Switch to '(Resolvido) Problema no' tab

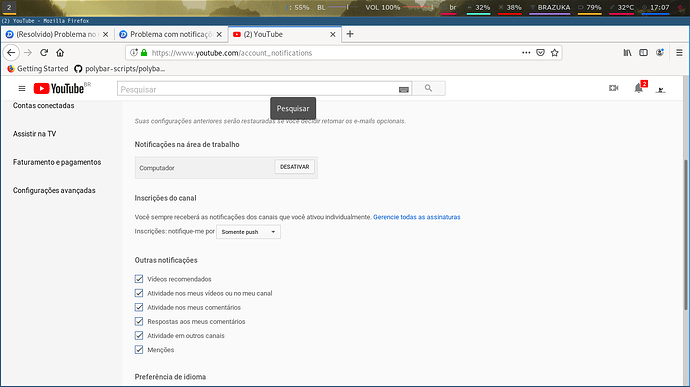57,34
